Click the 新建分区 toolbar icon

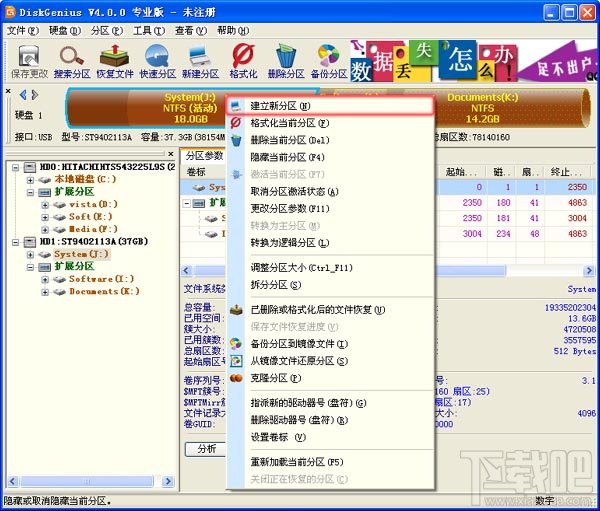point(200,61)
